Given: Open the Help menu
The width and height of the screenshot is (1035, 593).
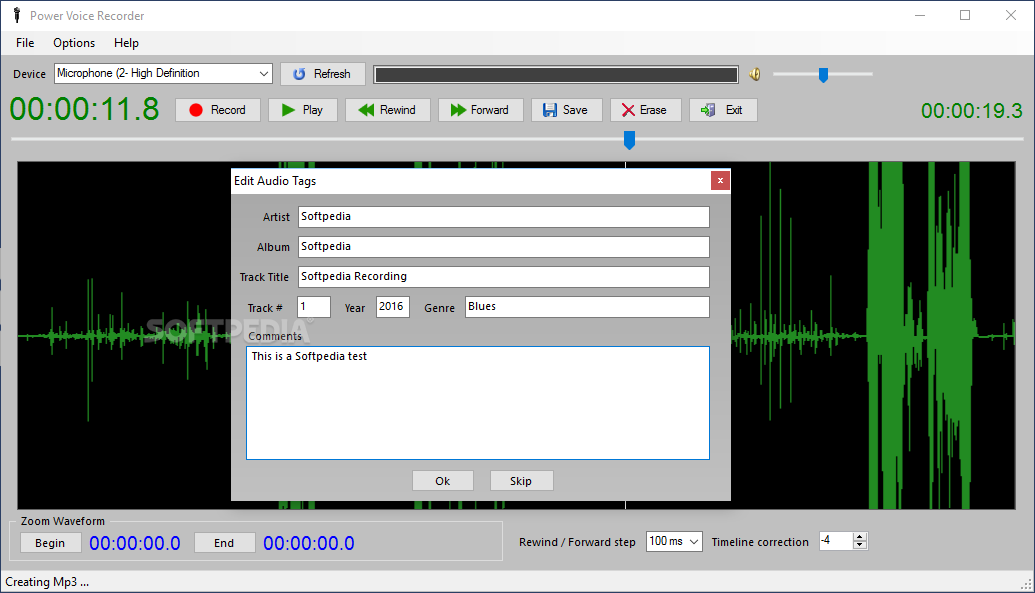Looking at the screenshot, I should 126,43.
